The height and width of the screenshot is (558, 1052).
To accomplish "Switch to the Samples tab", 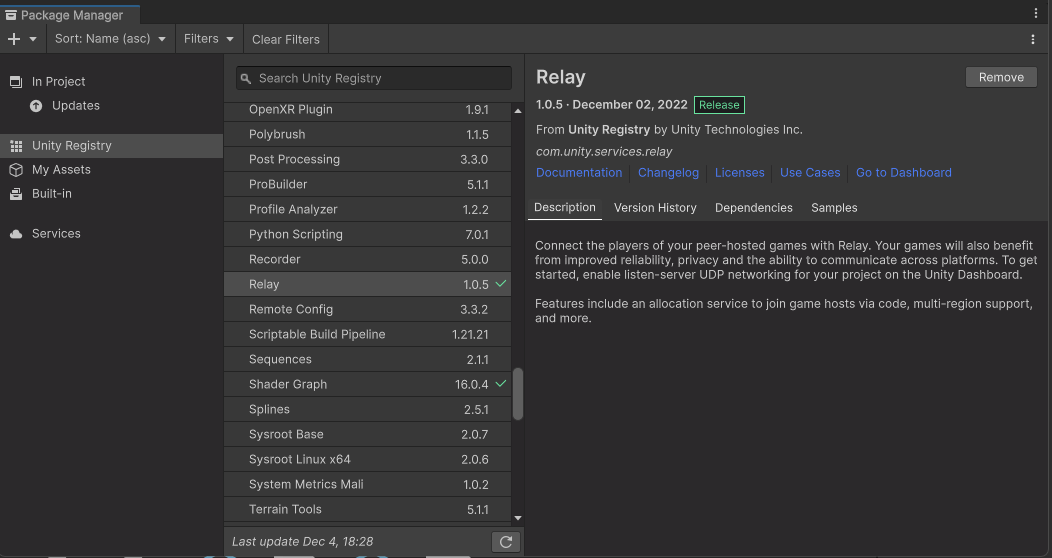I will coord(834,208).
